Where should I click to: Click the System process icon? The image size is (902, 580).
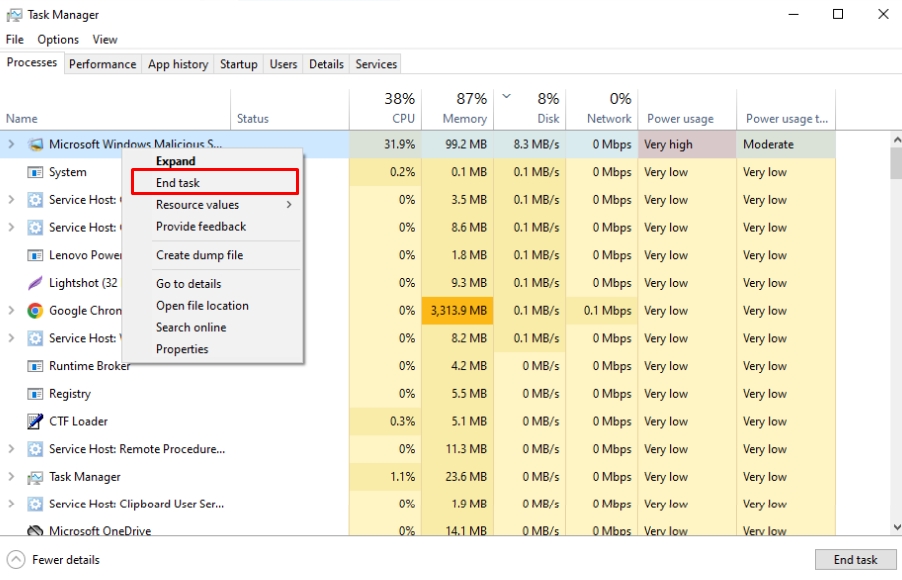coord(35,172)
